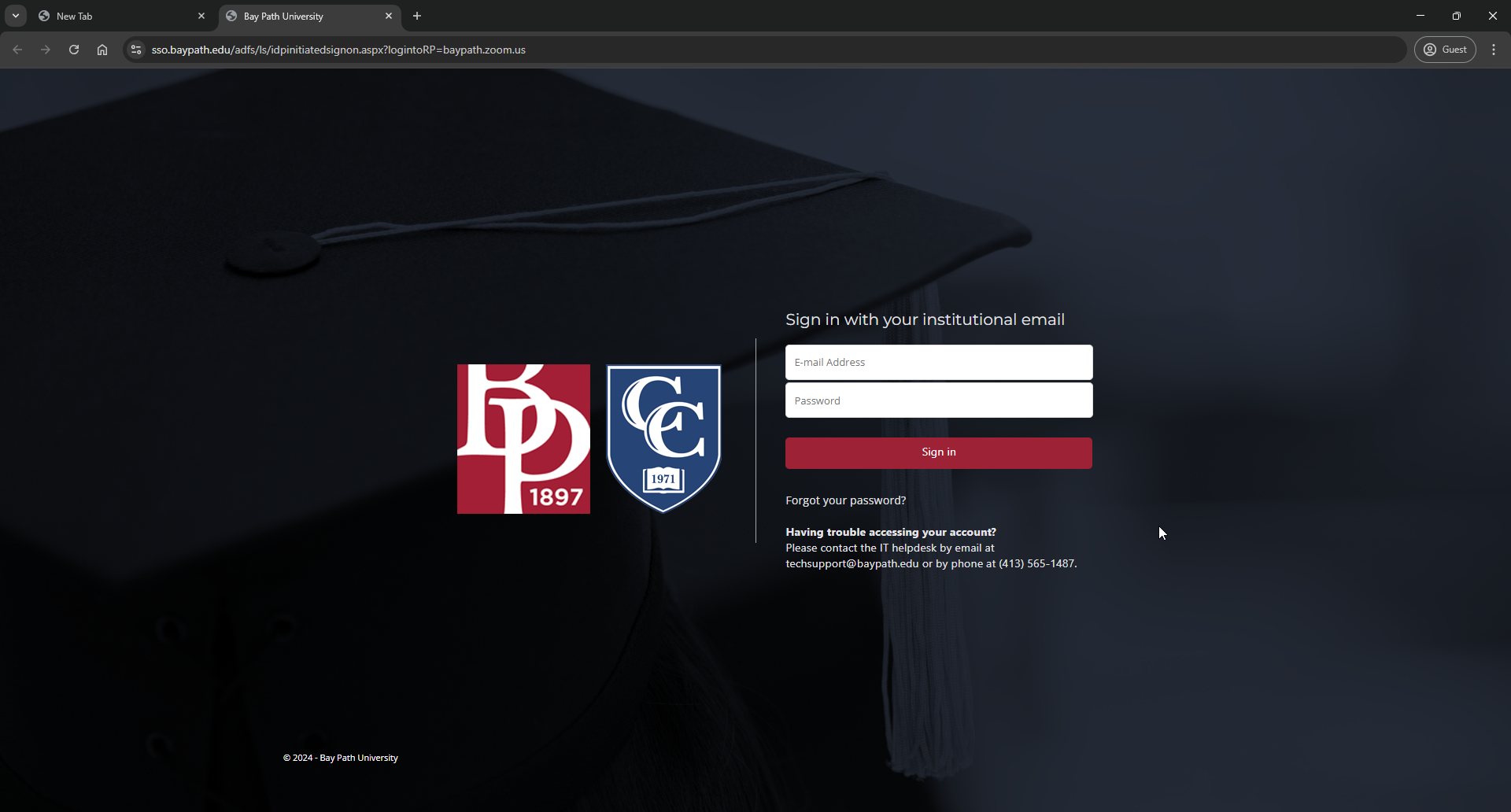1511x812 pixels.
Task: Click the Bay Path 1897 logo
Action: pyautogui.click(x=523, y=438)
